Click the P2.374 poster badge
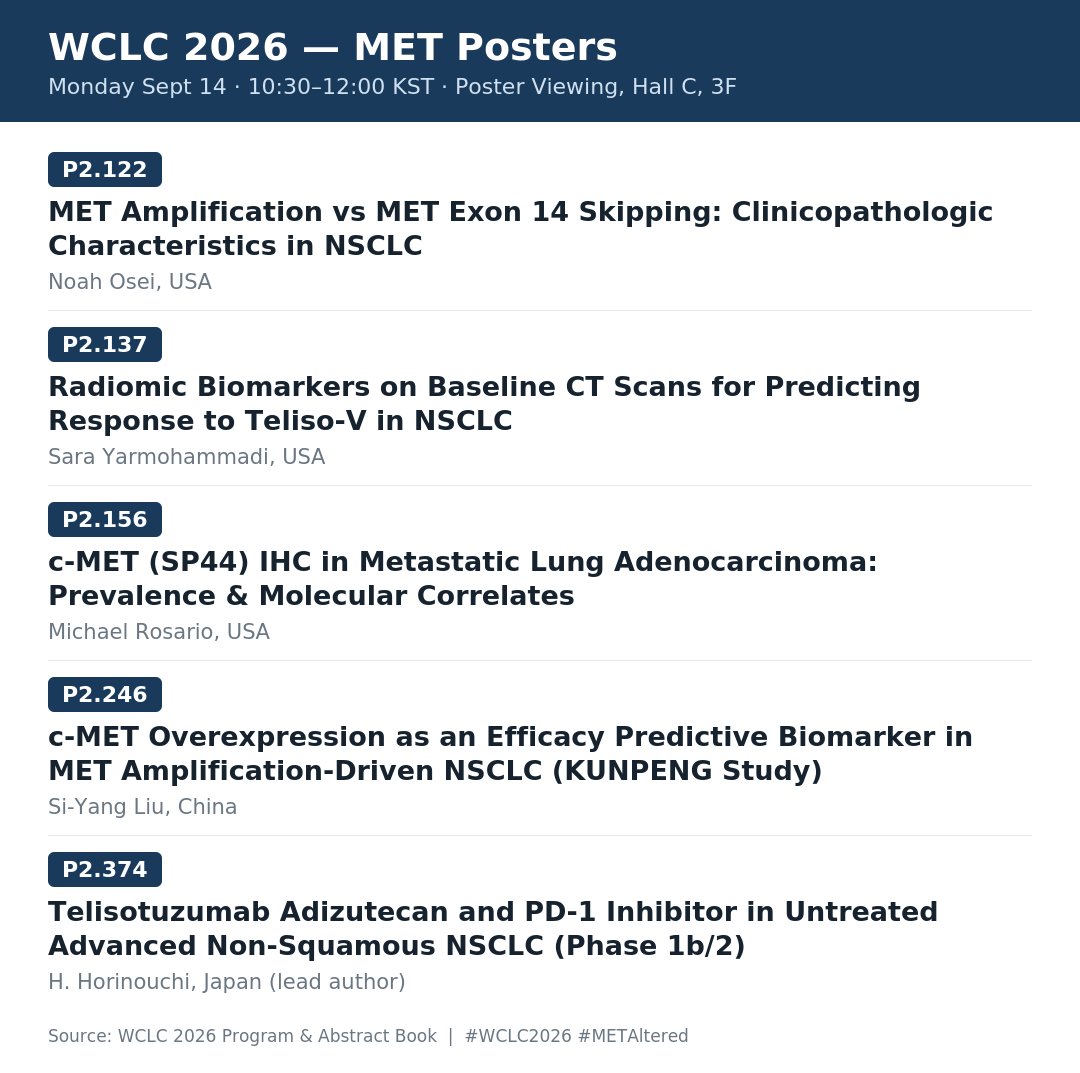The width and height of the screenshot is (1080, 1073). coord(105,869)
